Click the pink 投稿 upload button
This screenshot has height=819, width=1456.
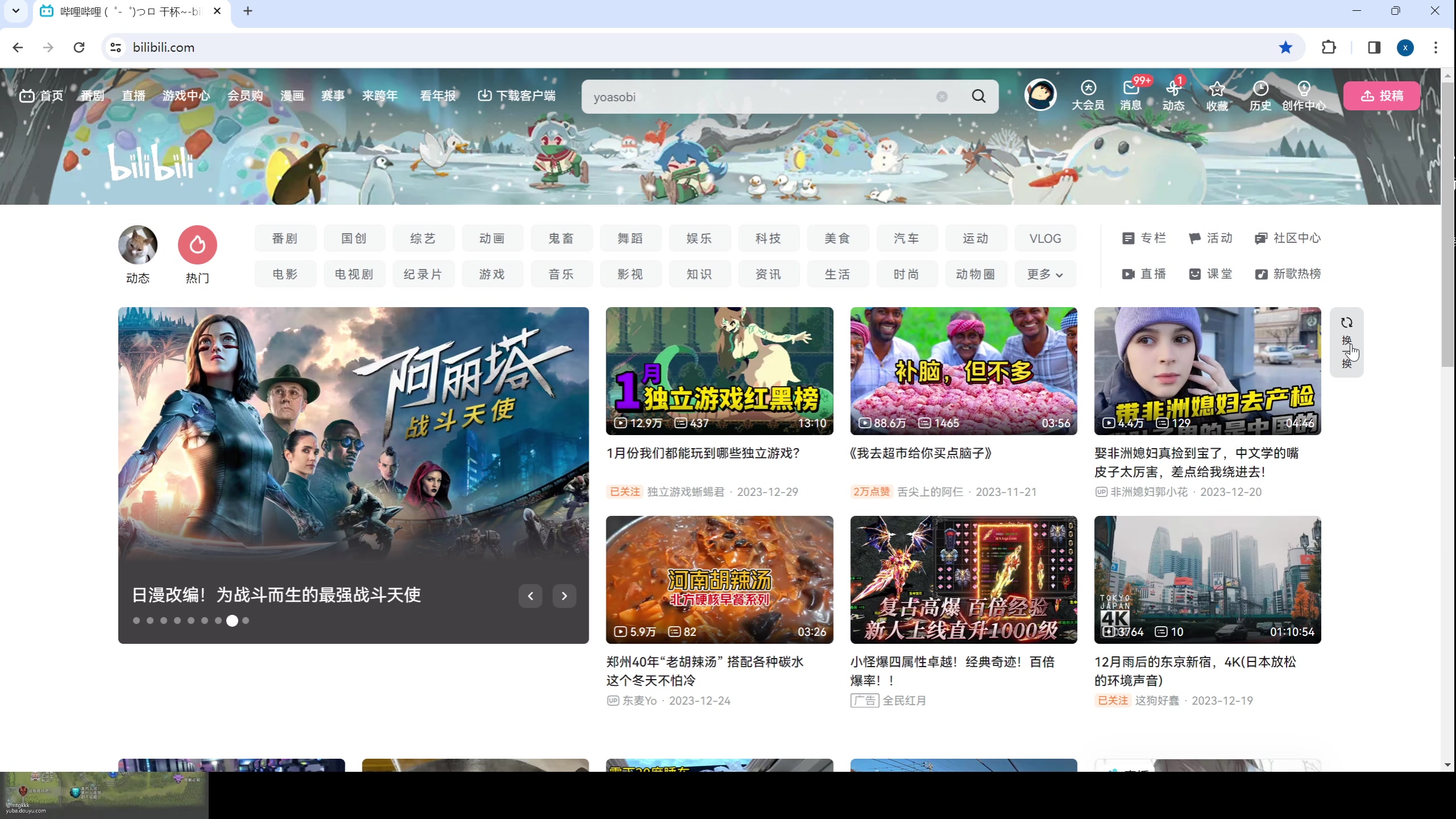pyautogui.click(x=1381, y=96)
